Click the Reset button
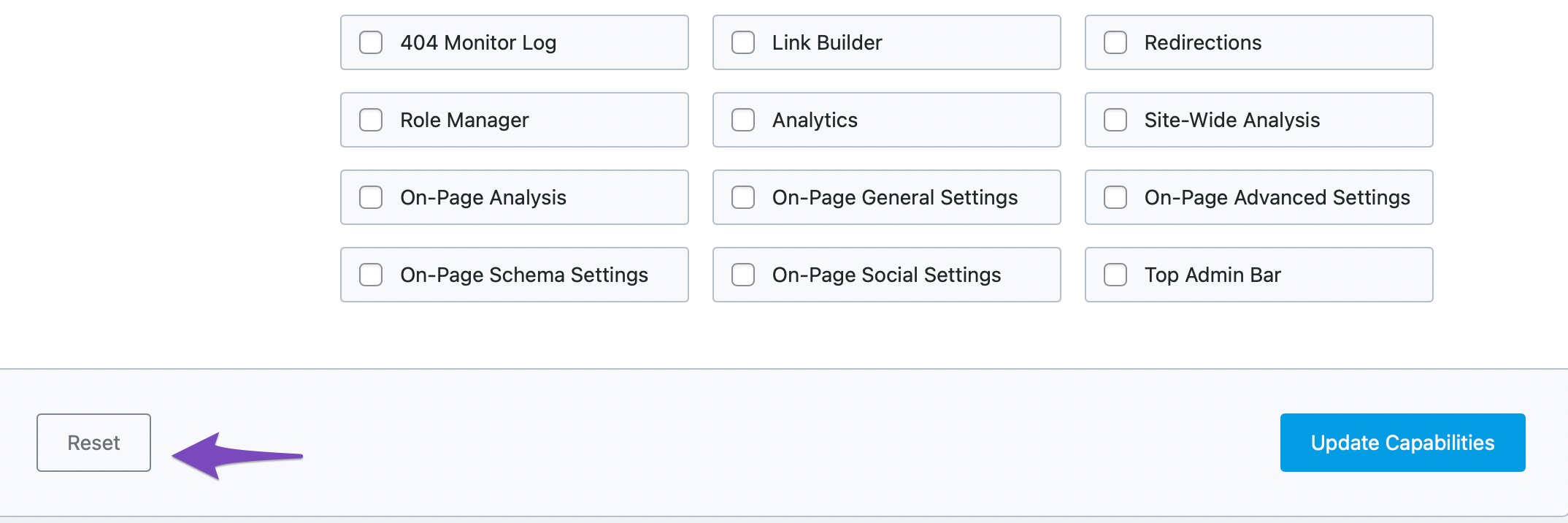The image size is (1568, 523). pyautogui.click(x=93, y=443)
